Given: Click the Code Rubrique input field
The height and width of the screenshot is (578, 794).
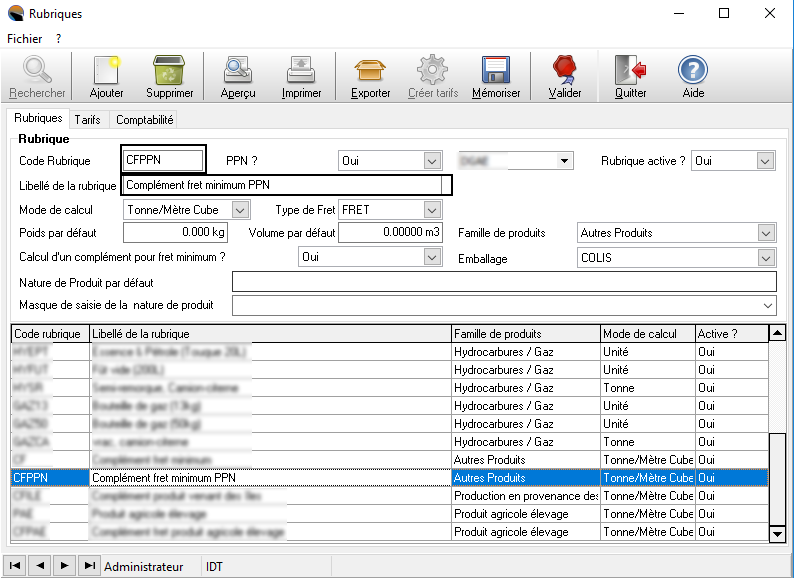Looking at the screenshot, I should tap(164, 159).
